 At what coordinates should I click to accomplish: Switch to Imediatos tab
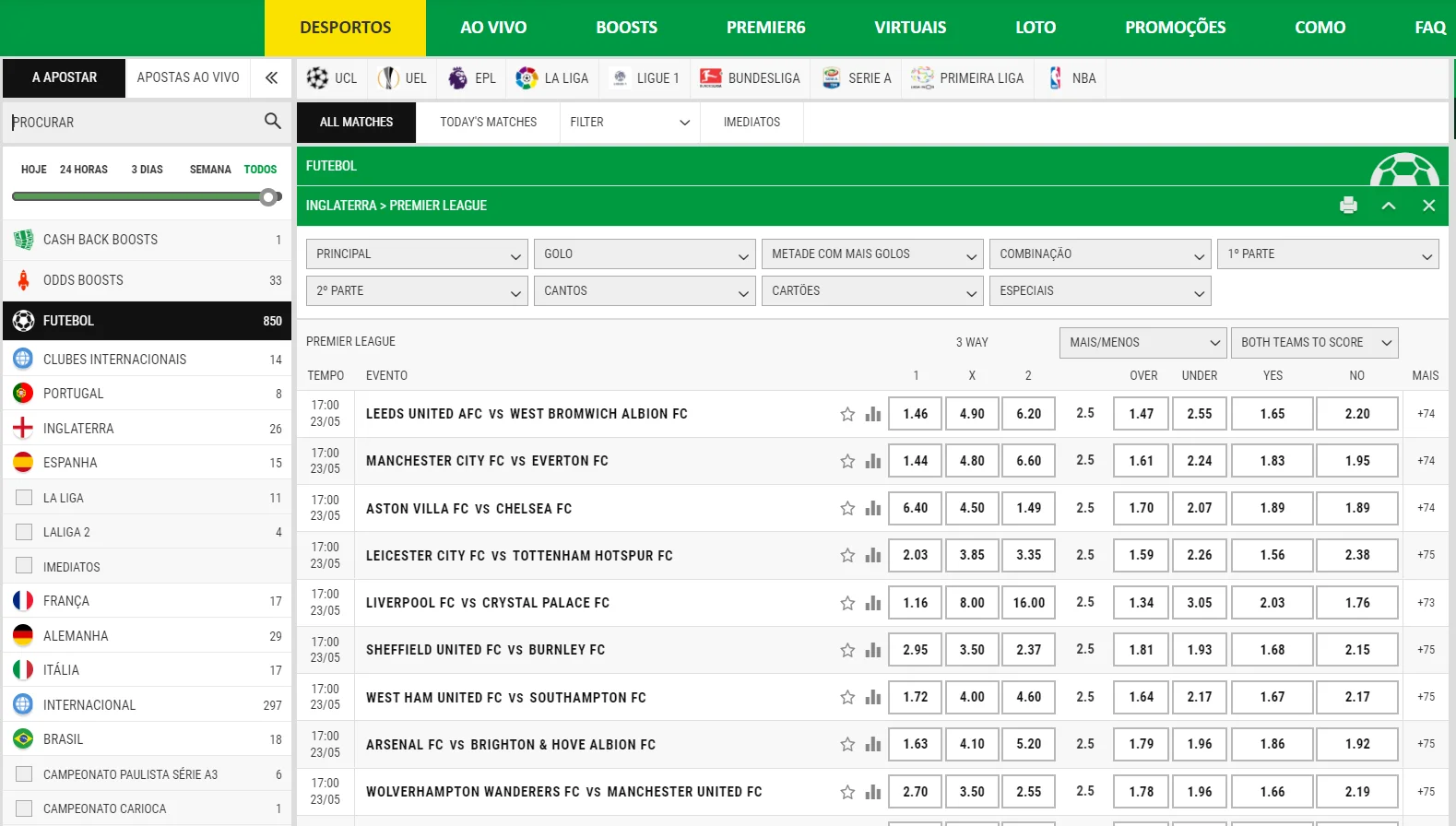click(752, 122)
